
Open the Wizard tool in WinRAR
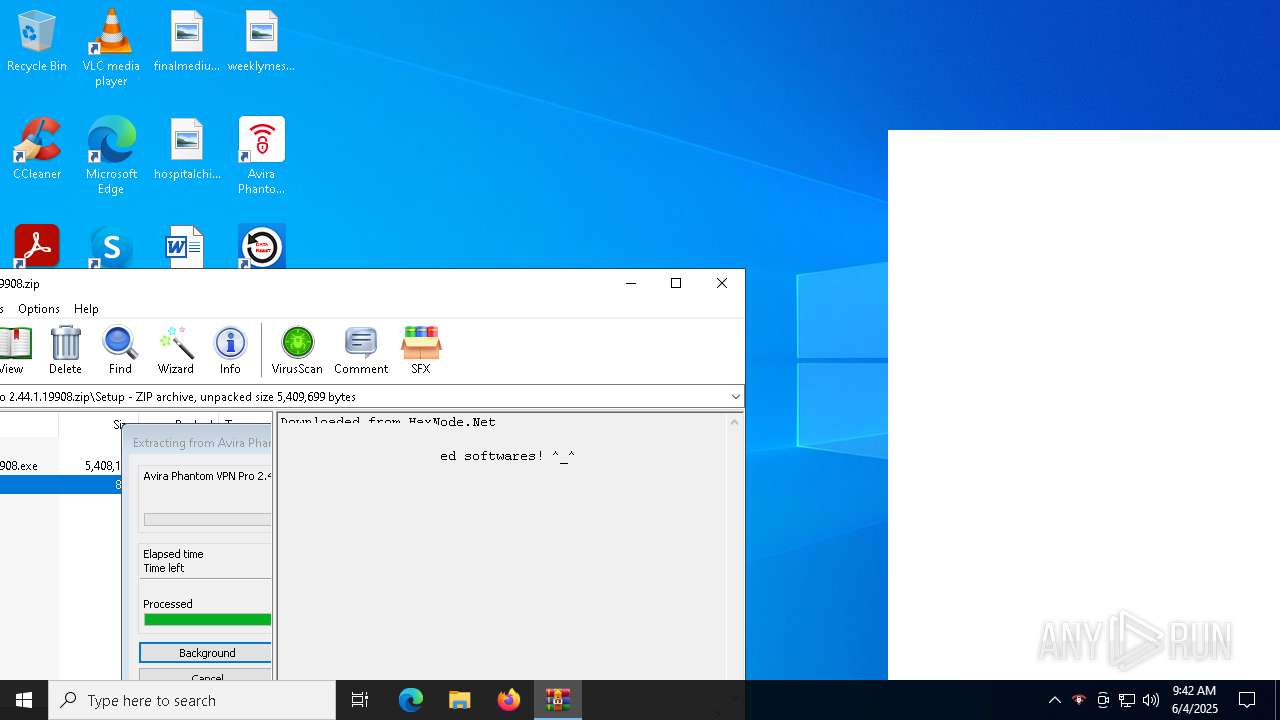(175, 350)
